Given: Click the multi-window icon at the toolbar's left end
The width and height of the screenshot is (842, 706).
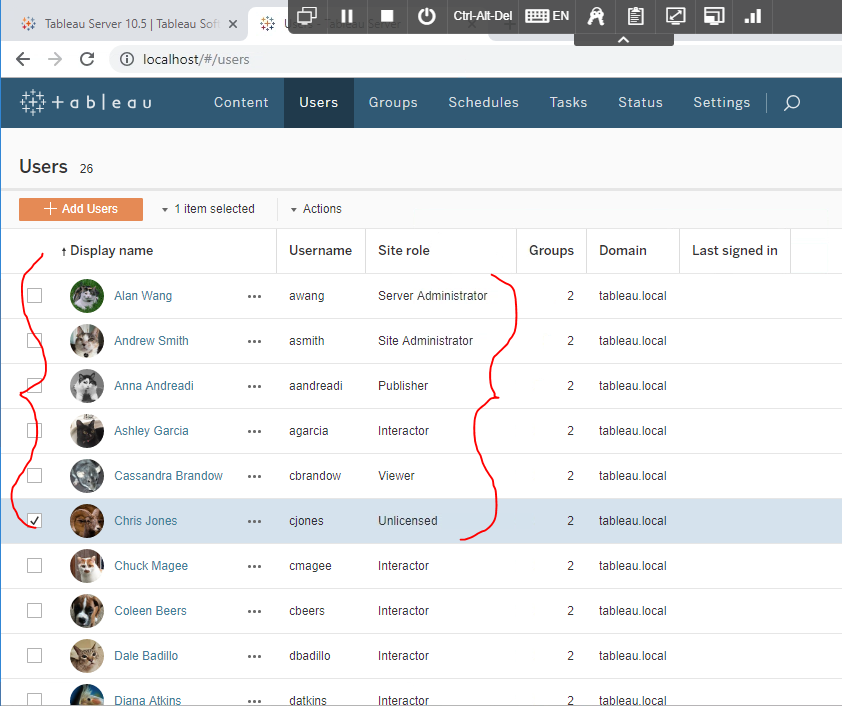Looking at the screenshot, I should pyautogui.click(x=307, y=16).
